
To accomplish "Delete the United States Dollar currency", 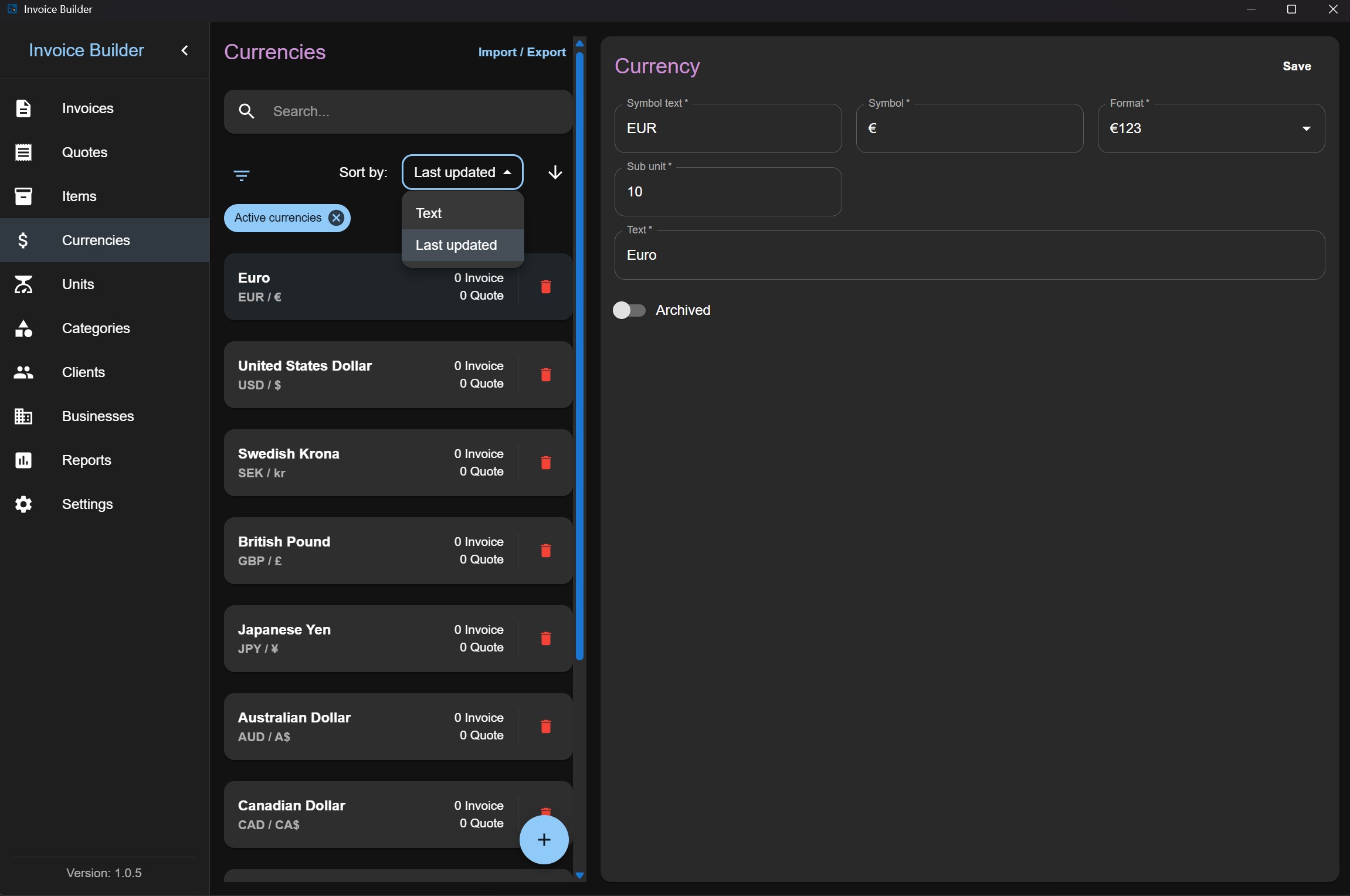I will tap(546, 375).
